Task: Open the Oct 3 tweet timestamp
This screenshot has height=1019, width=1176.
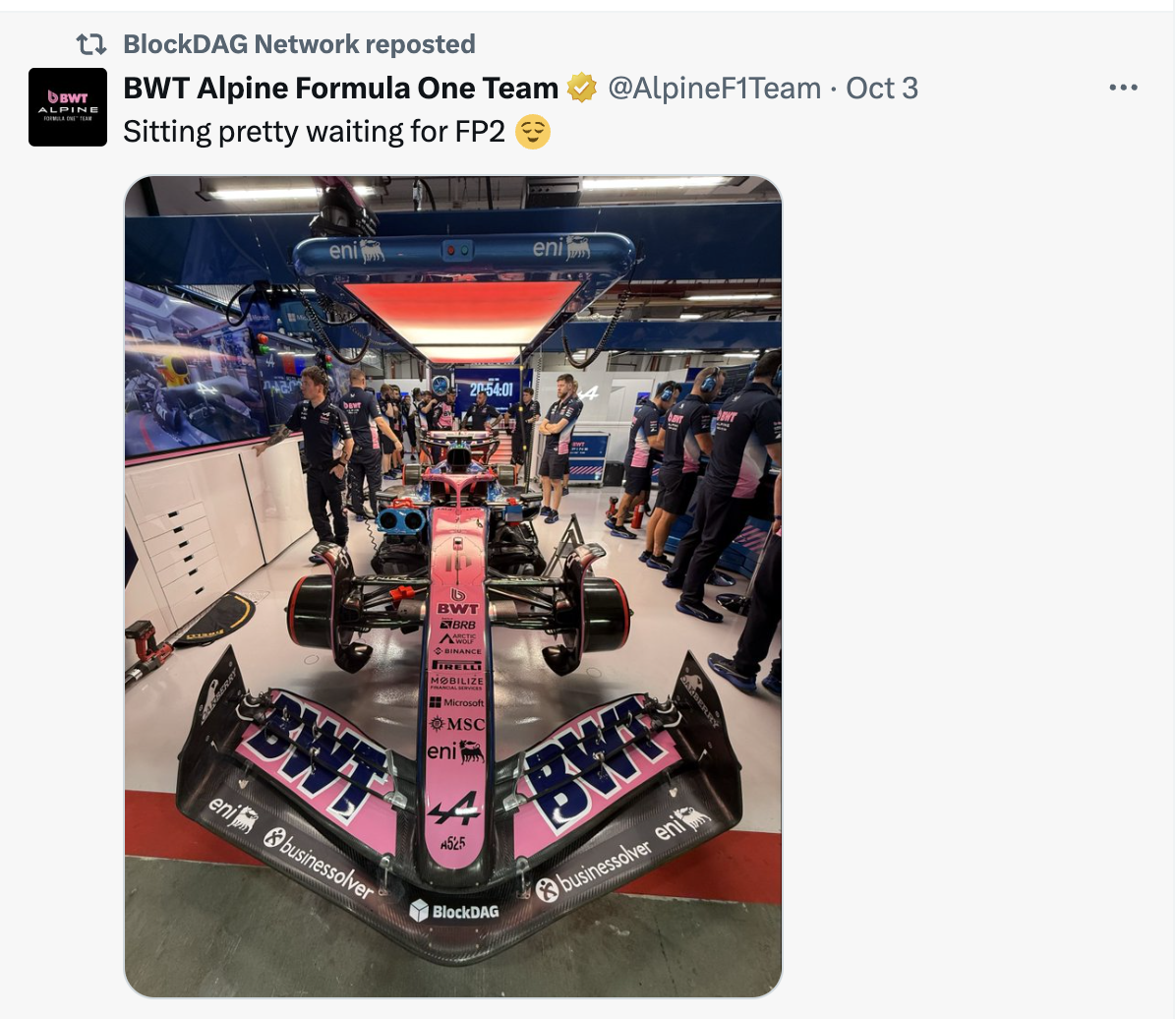Action: tap(882, 89)
